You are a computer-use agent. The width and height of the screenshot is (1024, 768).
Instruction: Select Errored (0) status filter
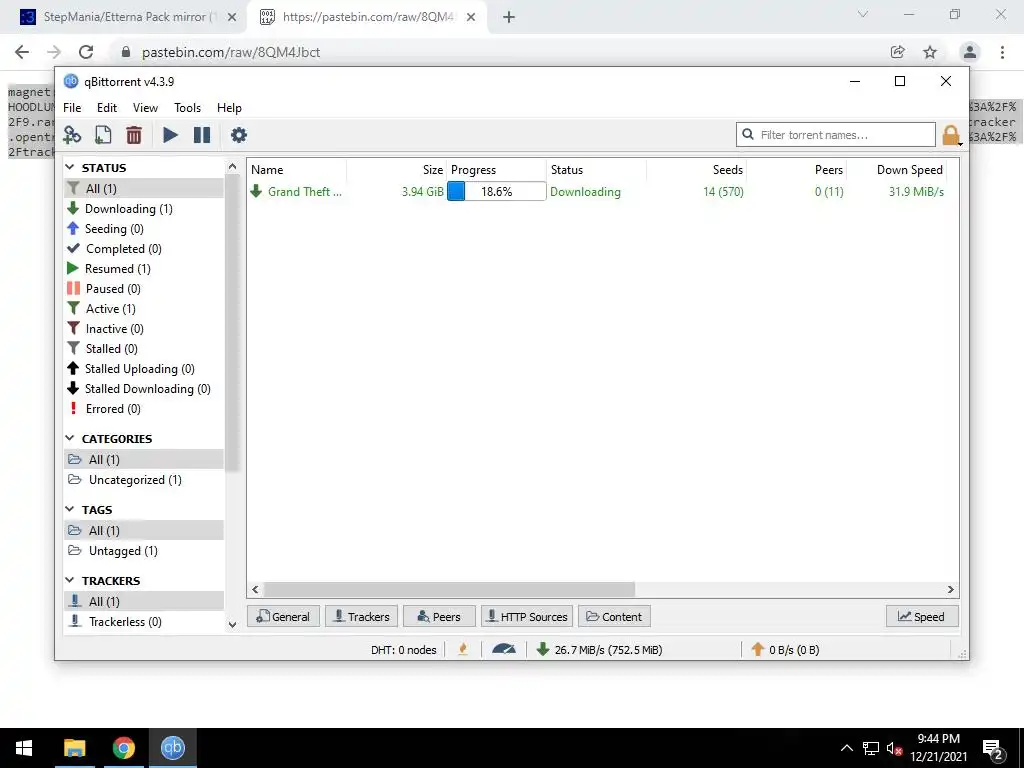[144, 409]
